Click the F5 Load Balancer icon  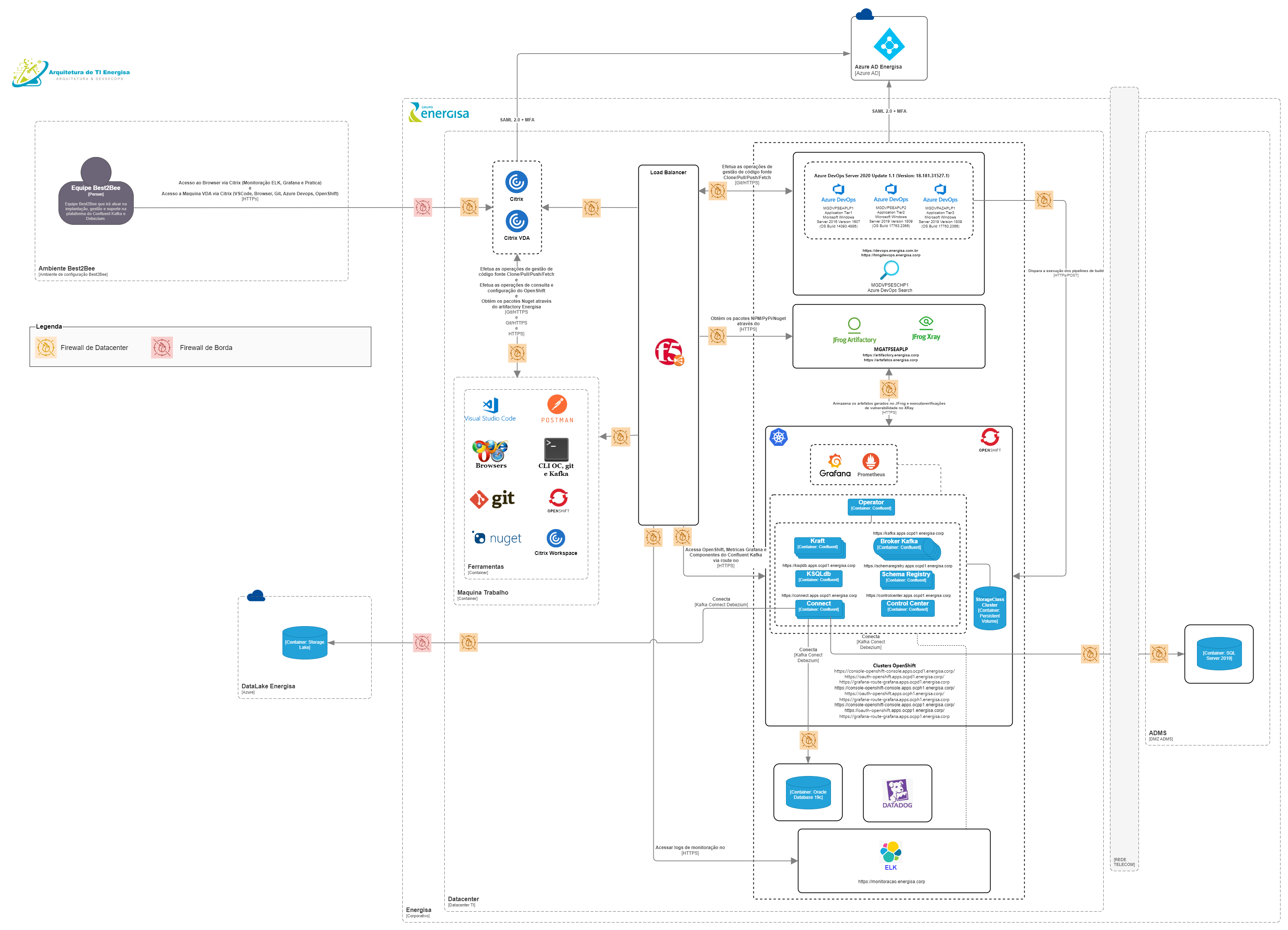coord(669,352)
